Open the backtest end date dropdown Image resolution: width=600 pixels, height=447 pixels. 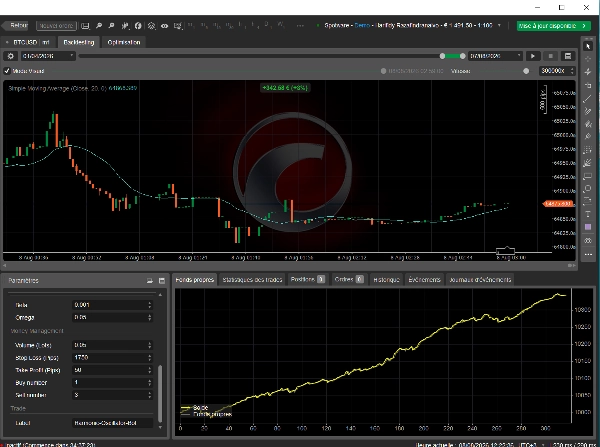click(x=495, y=56)
